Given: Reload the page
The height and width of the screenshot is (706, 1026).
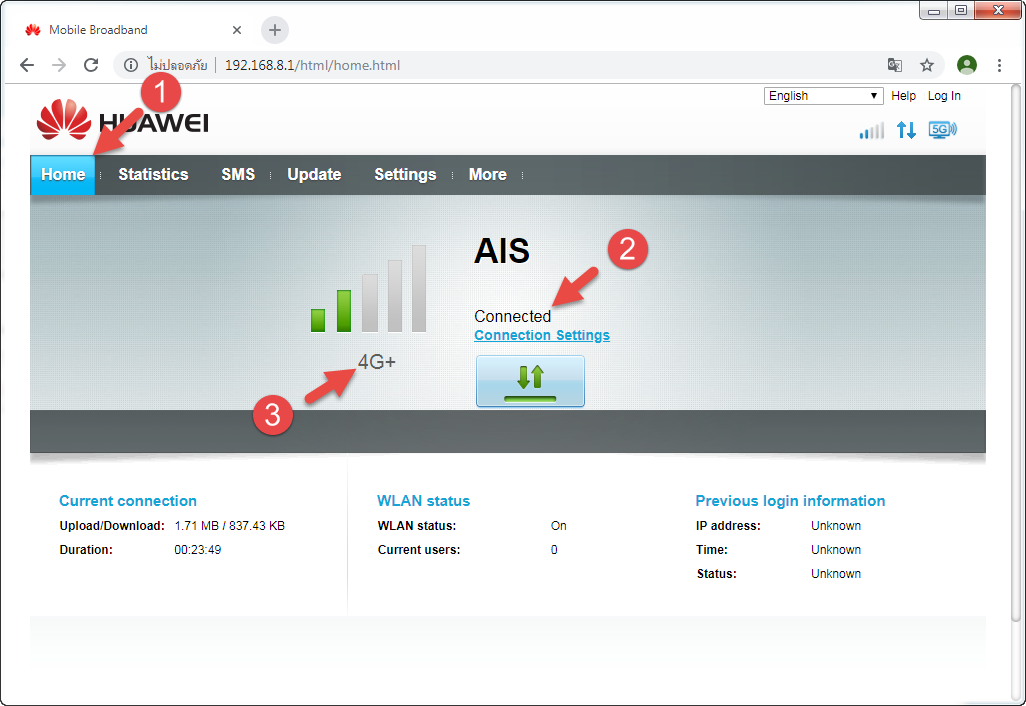Looking at the screenshot, I should pos(91,65).
